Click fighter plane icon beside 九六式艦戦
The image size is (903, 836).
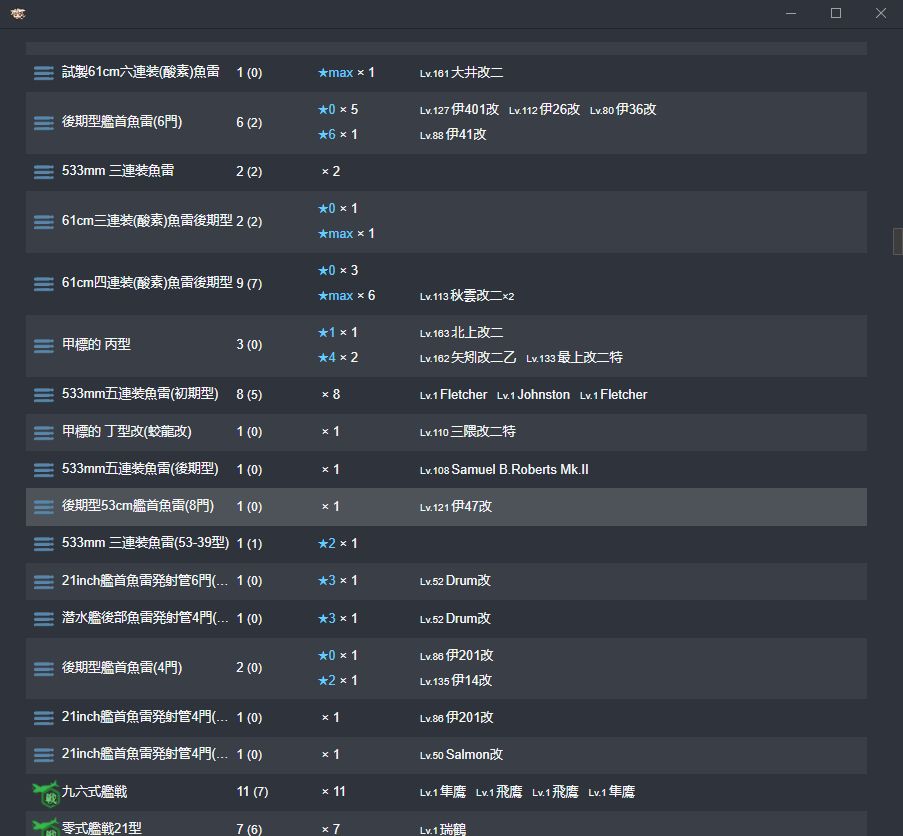point(46,793)
